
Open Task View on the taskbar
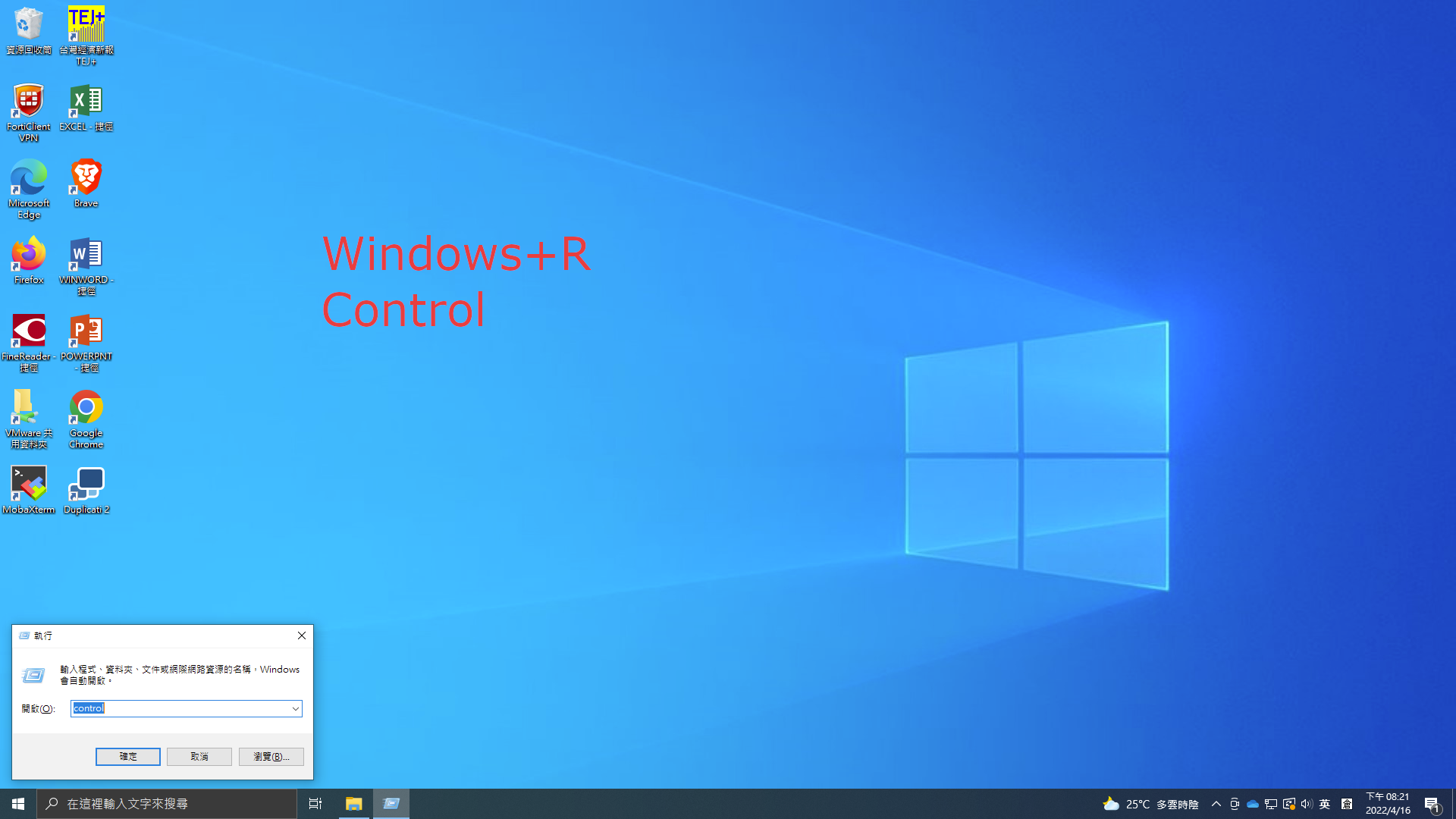click(315, 804)
